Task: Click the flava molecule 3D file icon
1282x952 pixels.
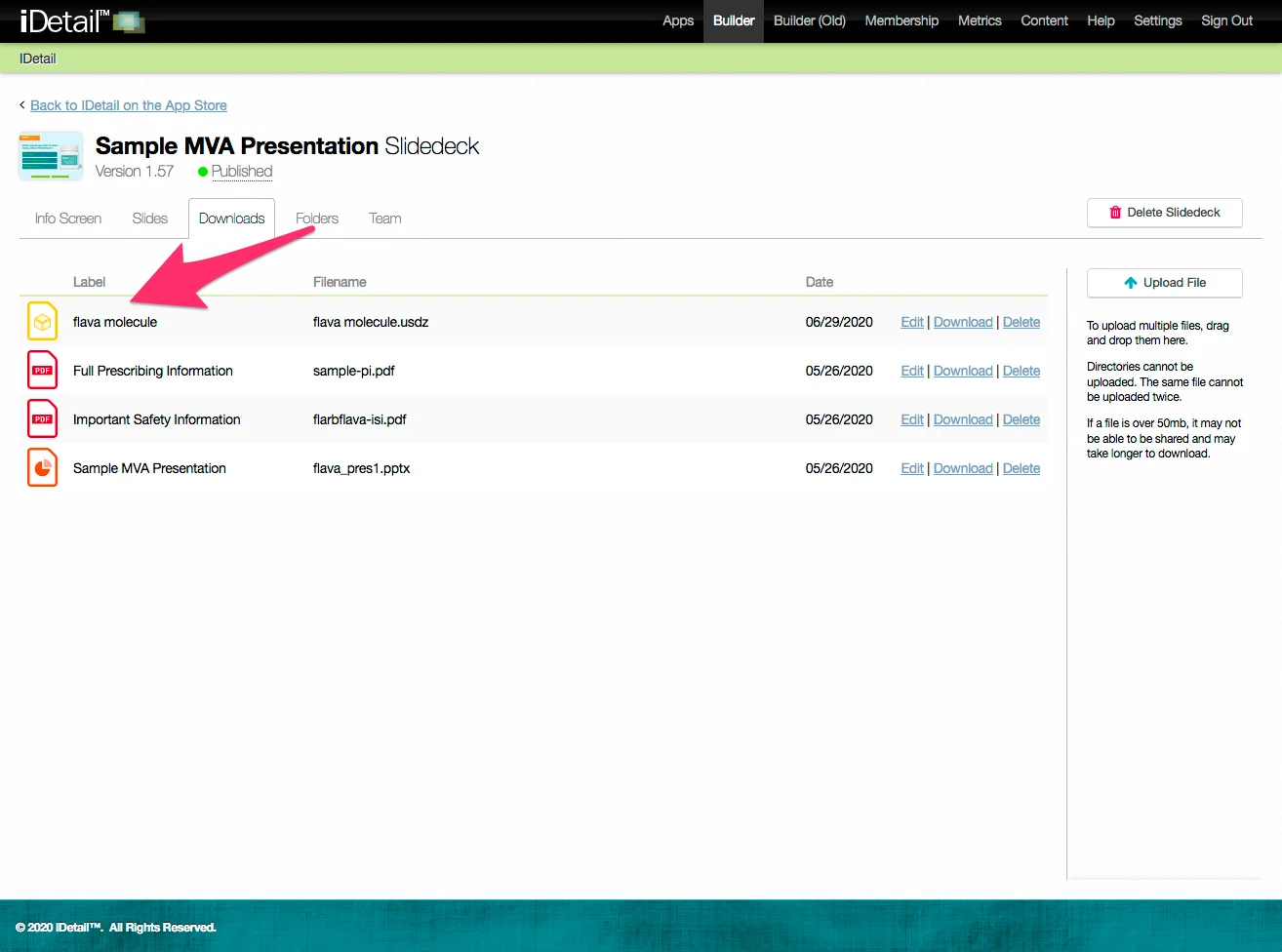Action: tap(42, 322)
